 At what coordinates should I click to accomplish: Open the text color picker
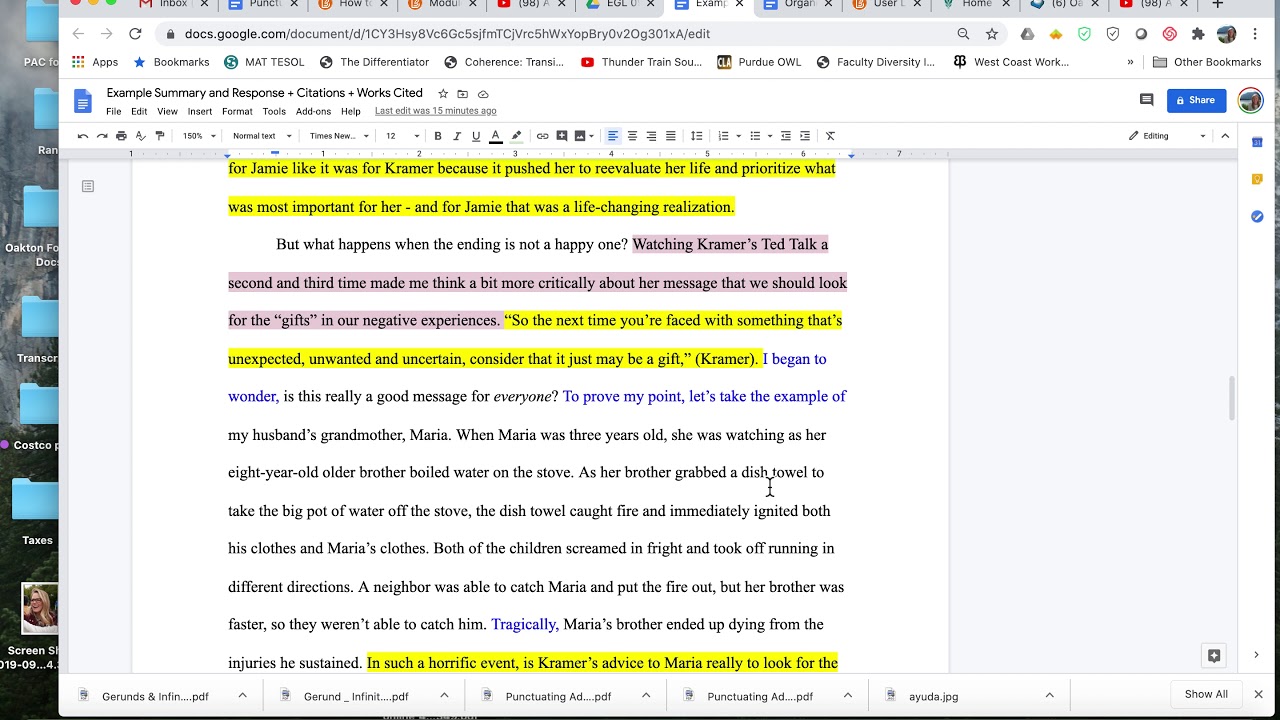pyautogui.click(x=495, y=136)
